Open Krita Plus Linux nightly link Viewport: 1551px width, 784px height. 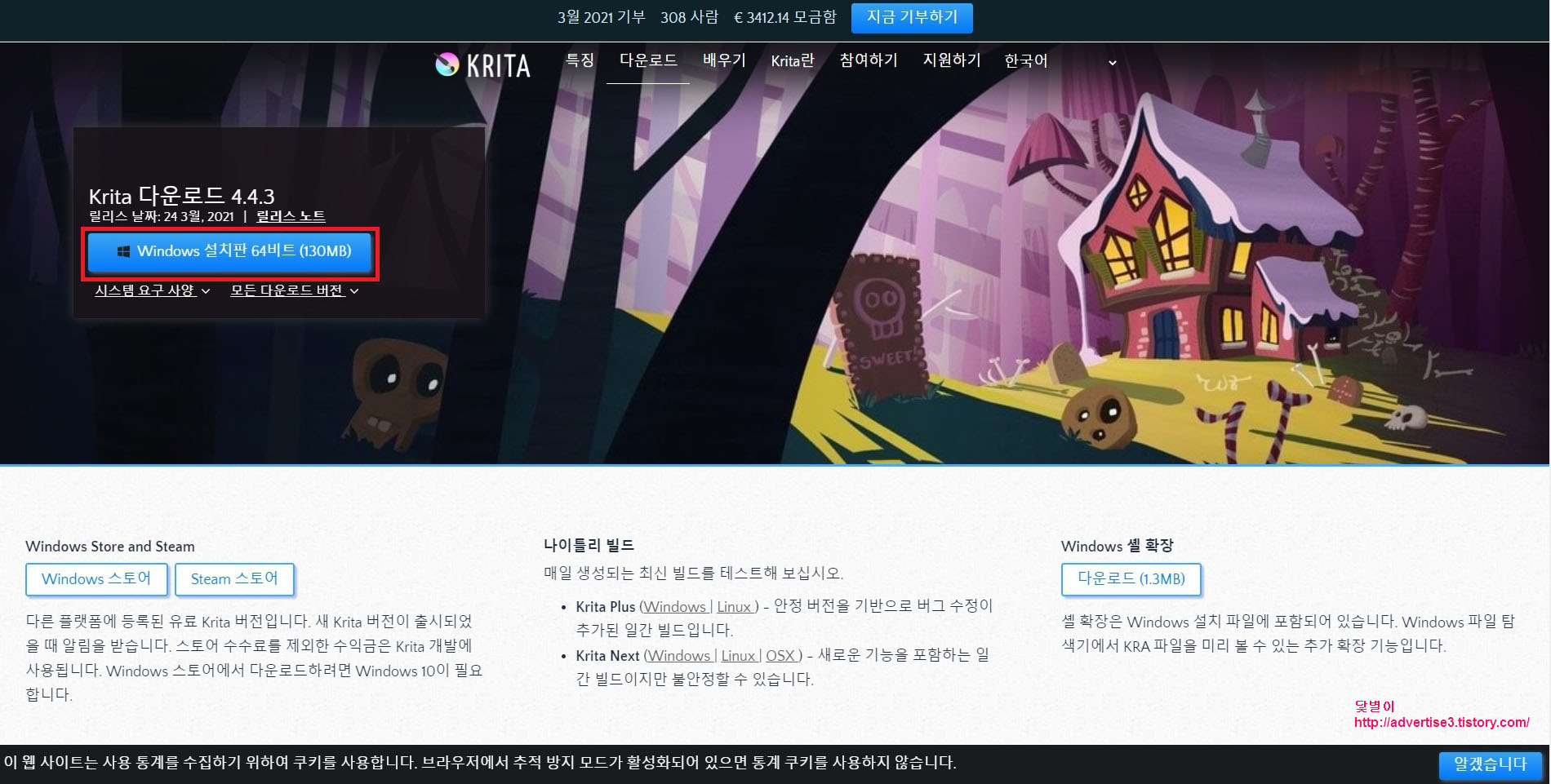click(734, 607)
